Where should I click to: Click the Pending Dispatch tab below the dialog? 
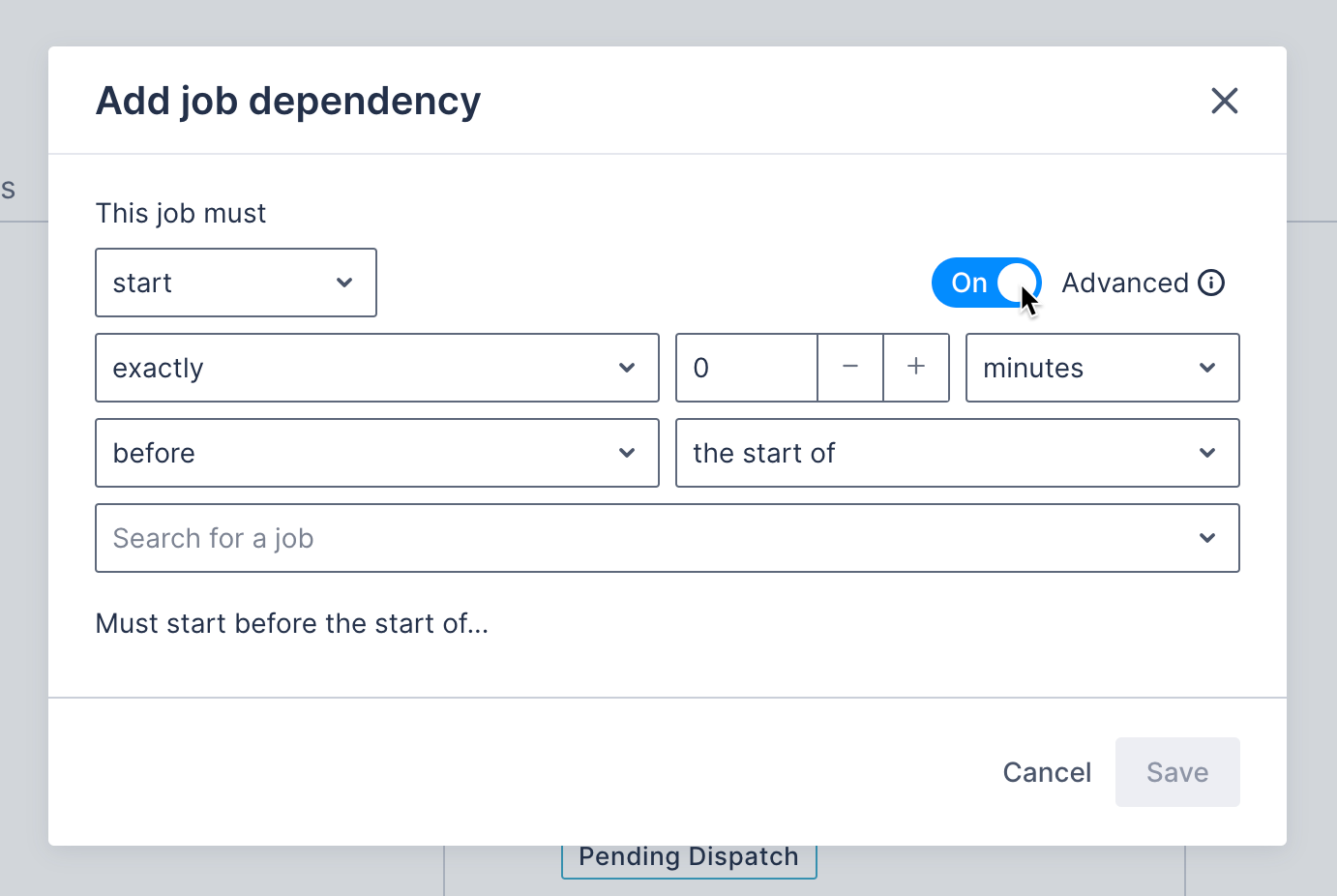[x=688, y=856]
